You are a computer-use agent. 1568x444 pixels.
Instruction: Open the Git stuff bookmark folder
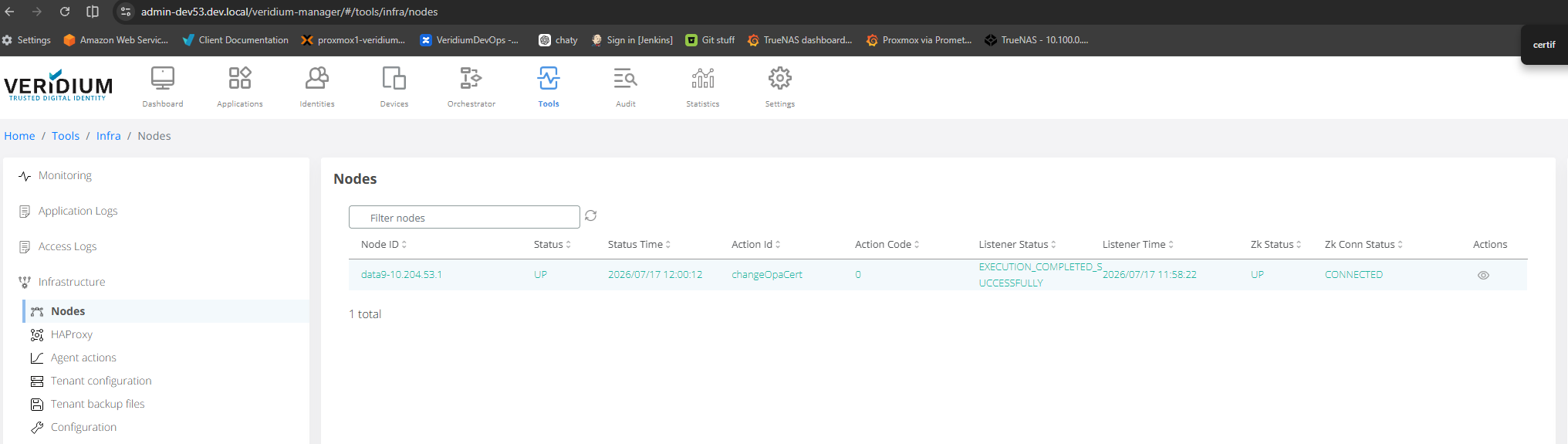click(x=710, y=40)
